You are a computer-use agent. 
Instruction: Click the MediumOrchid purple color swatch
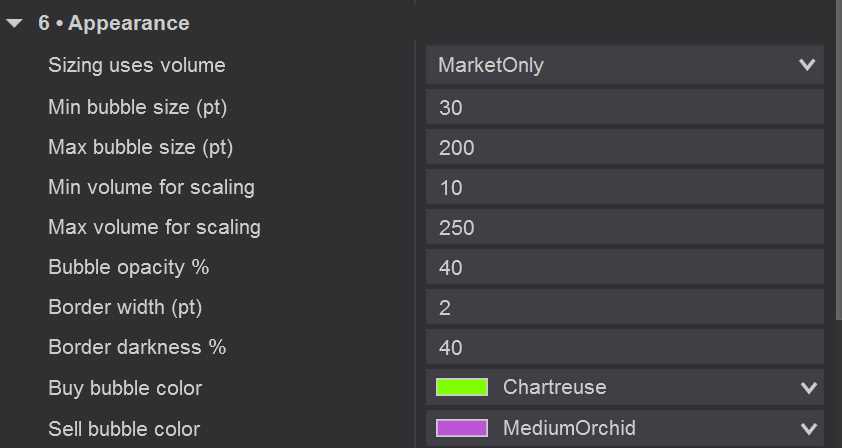coord(462,428)
